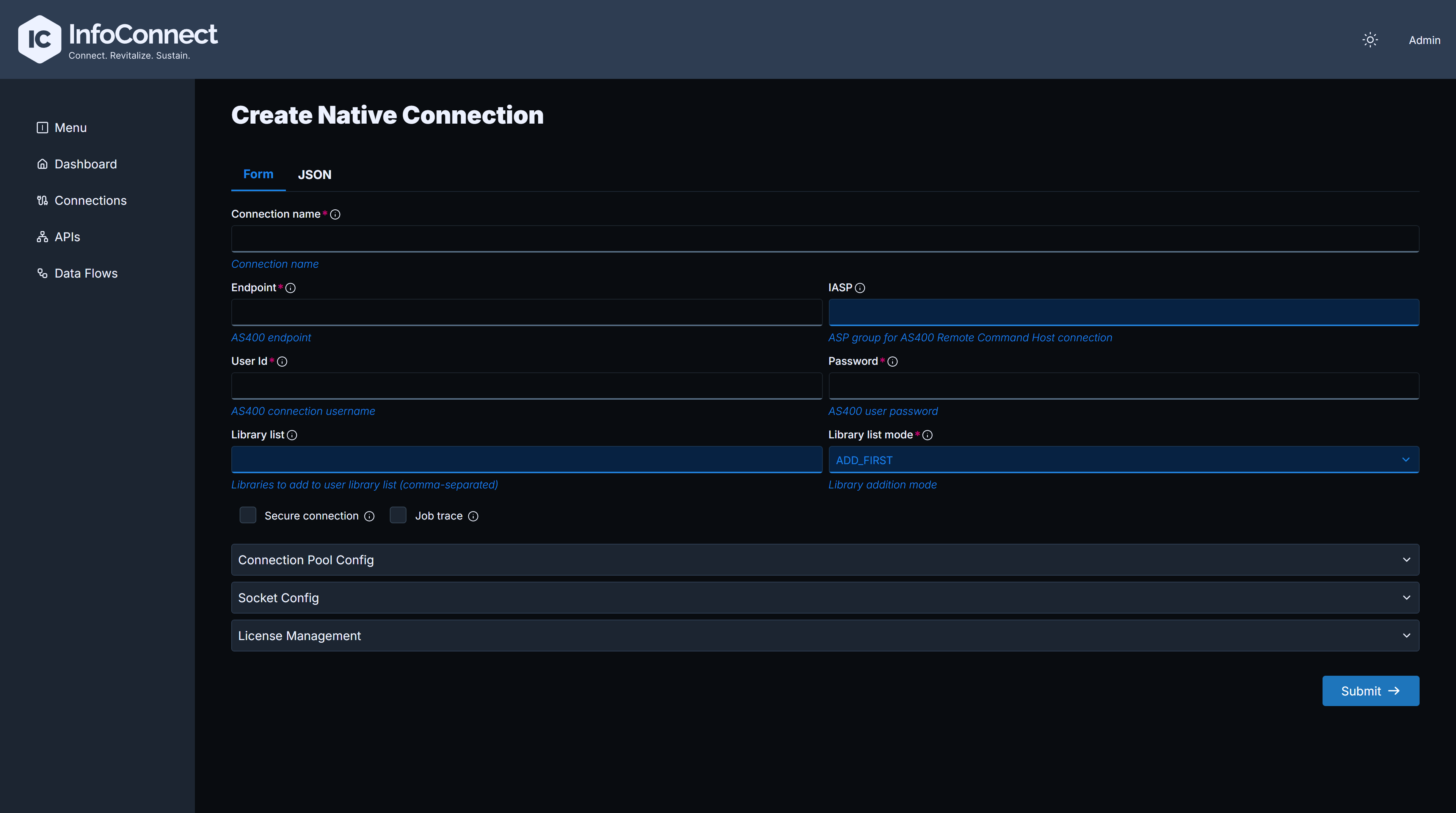Viewport: 1456px width, 813px height.
Task: Click the InfoConnect hexagon logo
Action: (x=39, y=39)
